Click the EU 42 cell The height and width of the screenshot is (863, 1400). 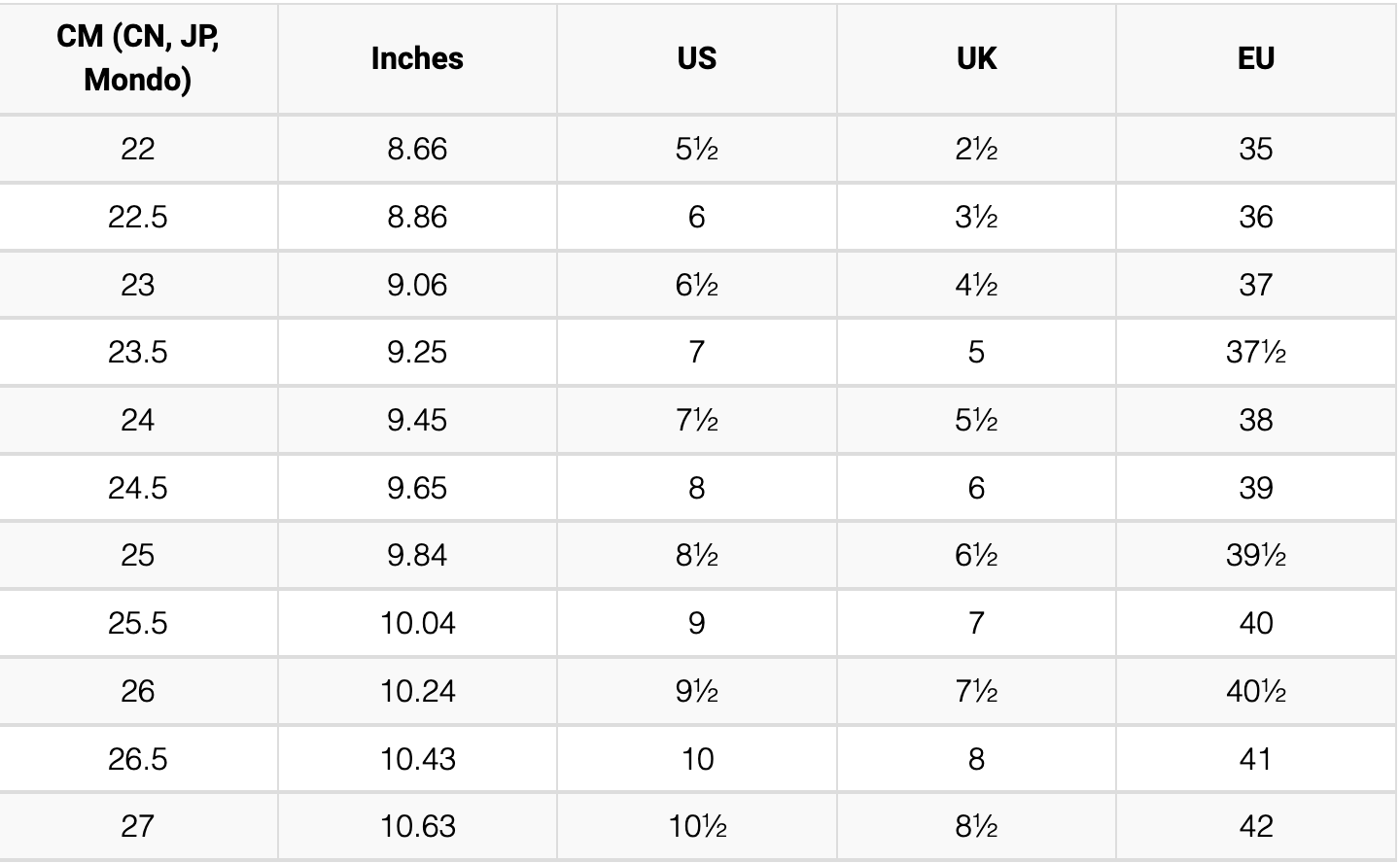(1256, 826)
